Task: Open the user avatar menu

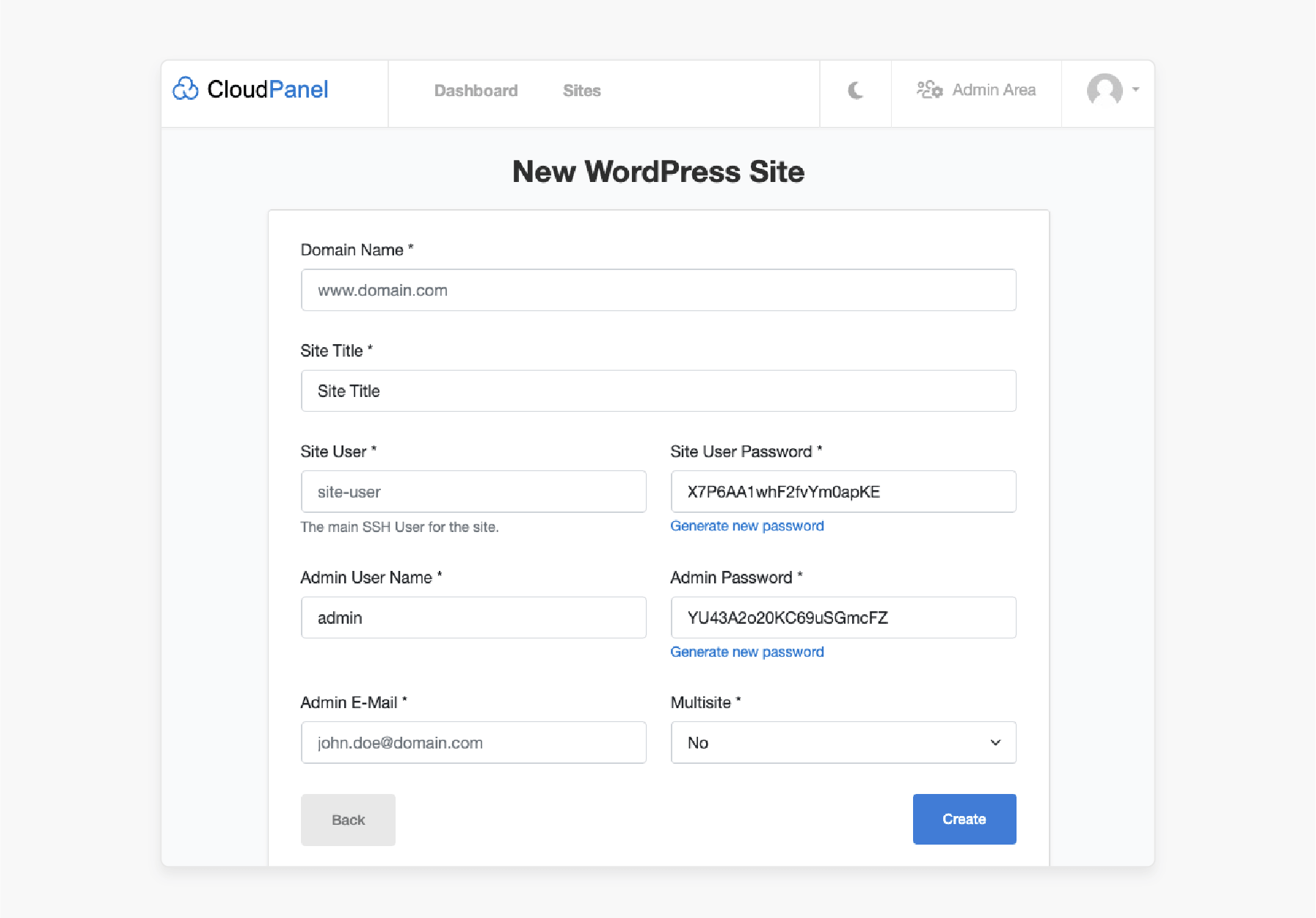Action: [1105, 90]
